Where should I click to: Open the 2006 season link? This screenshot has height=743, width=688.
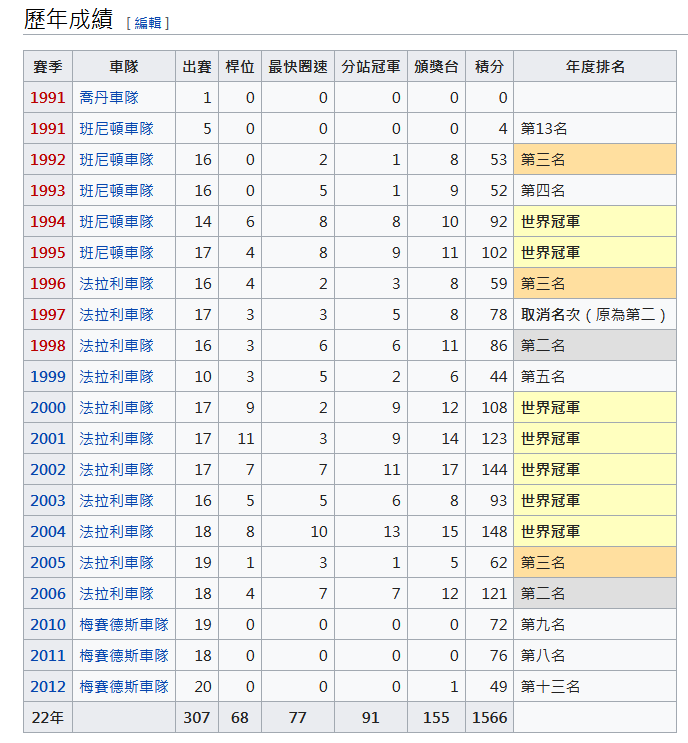(x=48, y=594)
